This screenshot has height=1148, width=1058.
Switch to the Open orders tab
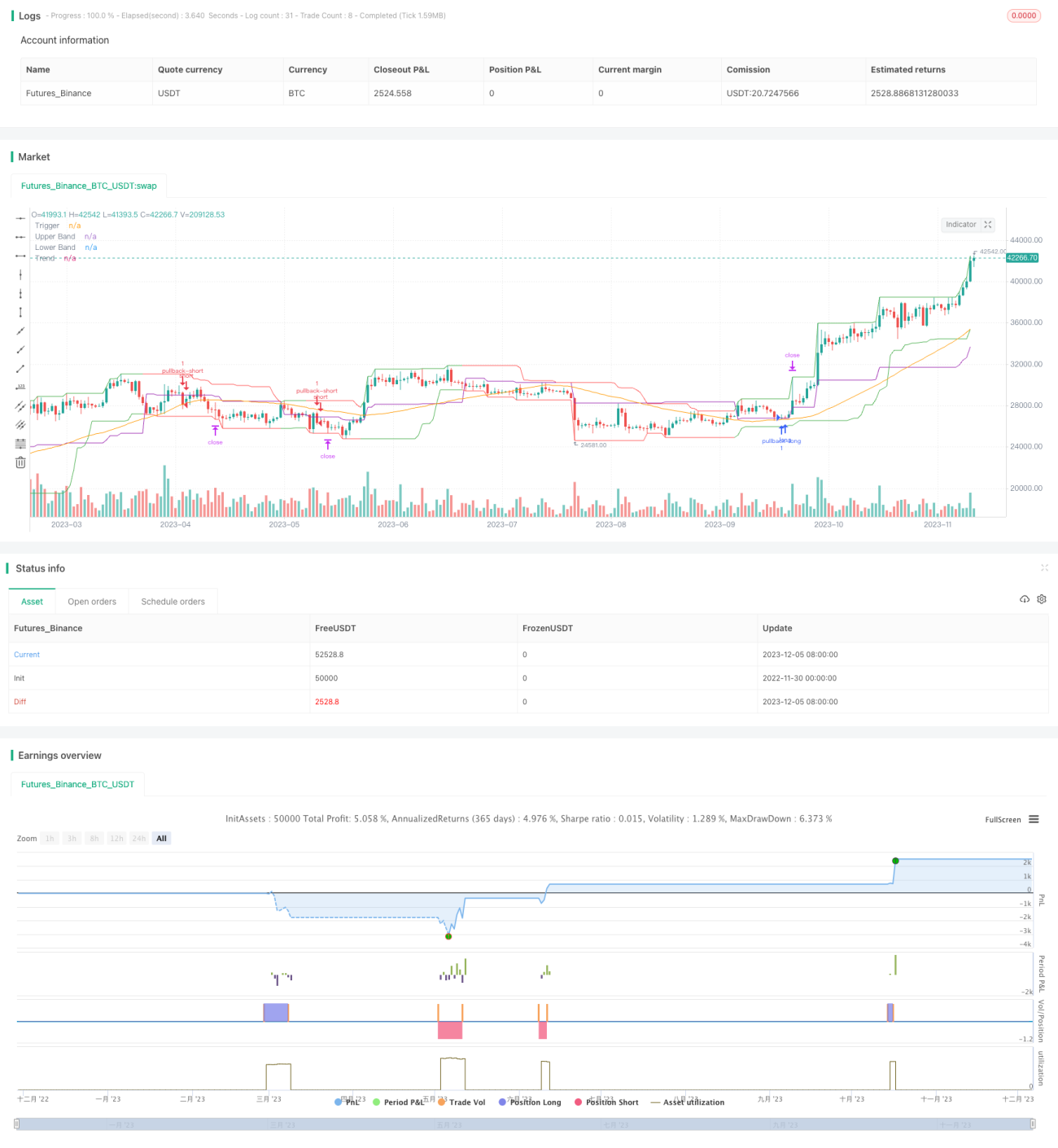pos(92,602)
